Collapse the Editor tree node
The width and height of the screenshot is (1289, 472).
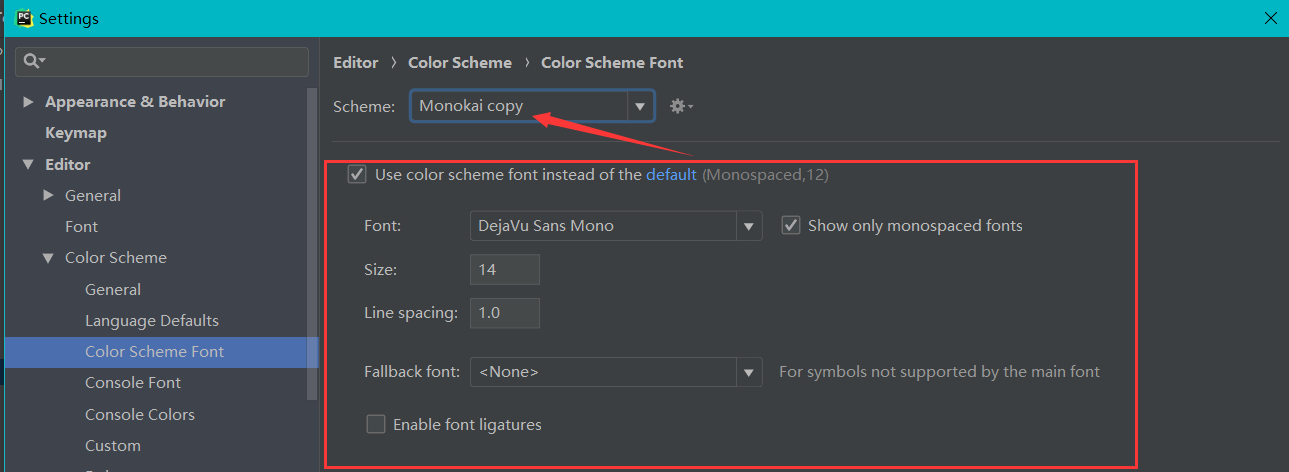pyautogui.click(x=28, y=165)
